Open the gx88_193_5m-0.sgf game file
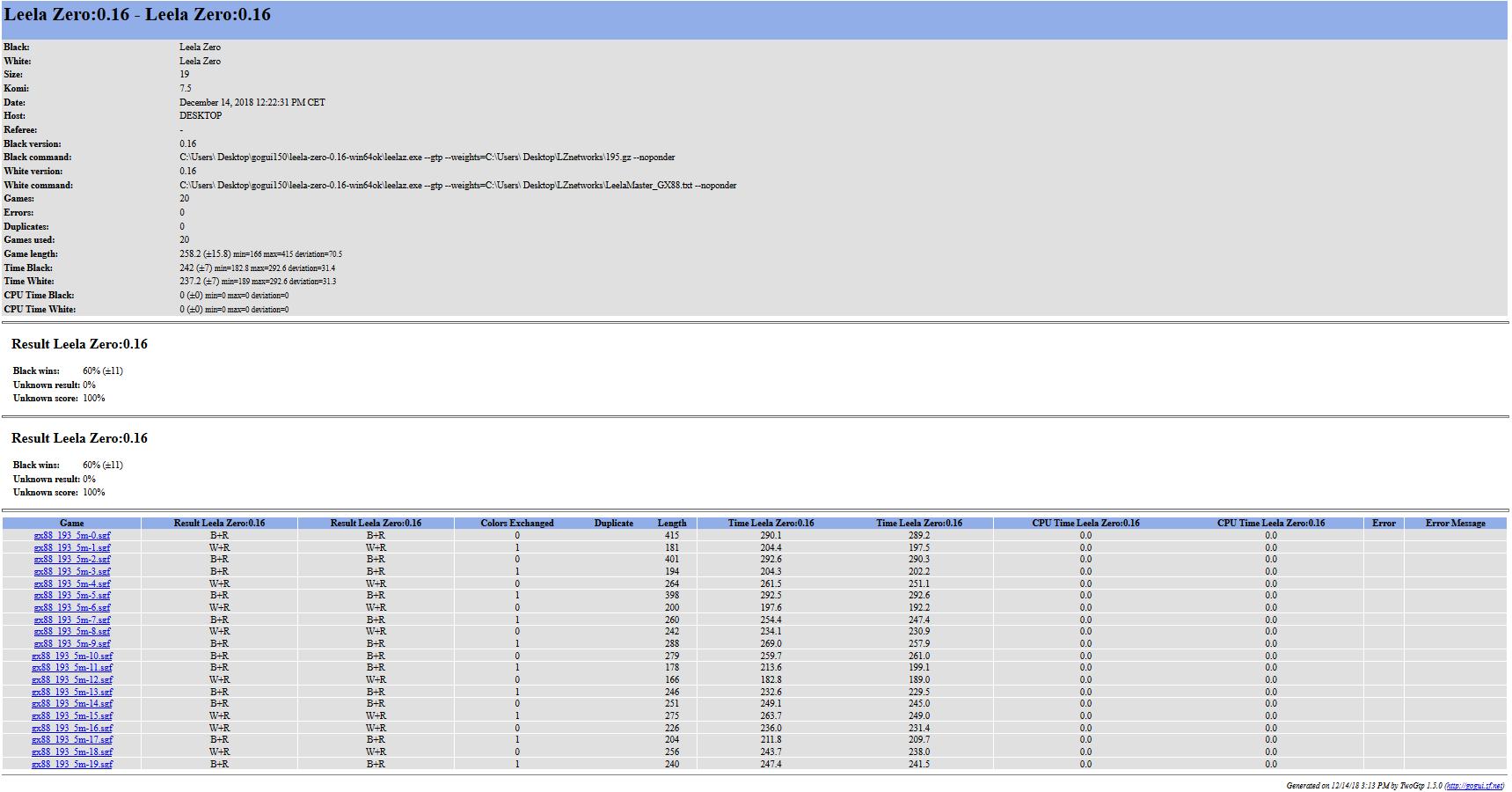 click(x=72, y=535)
